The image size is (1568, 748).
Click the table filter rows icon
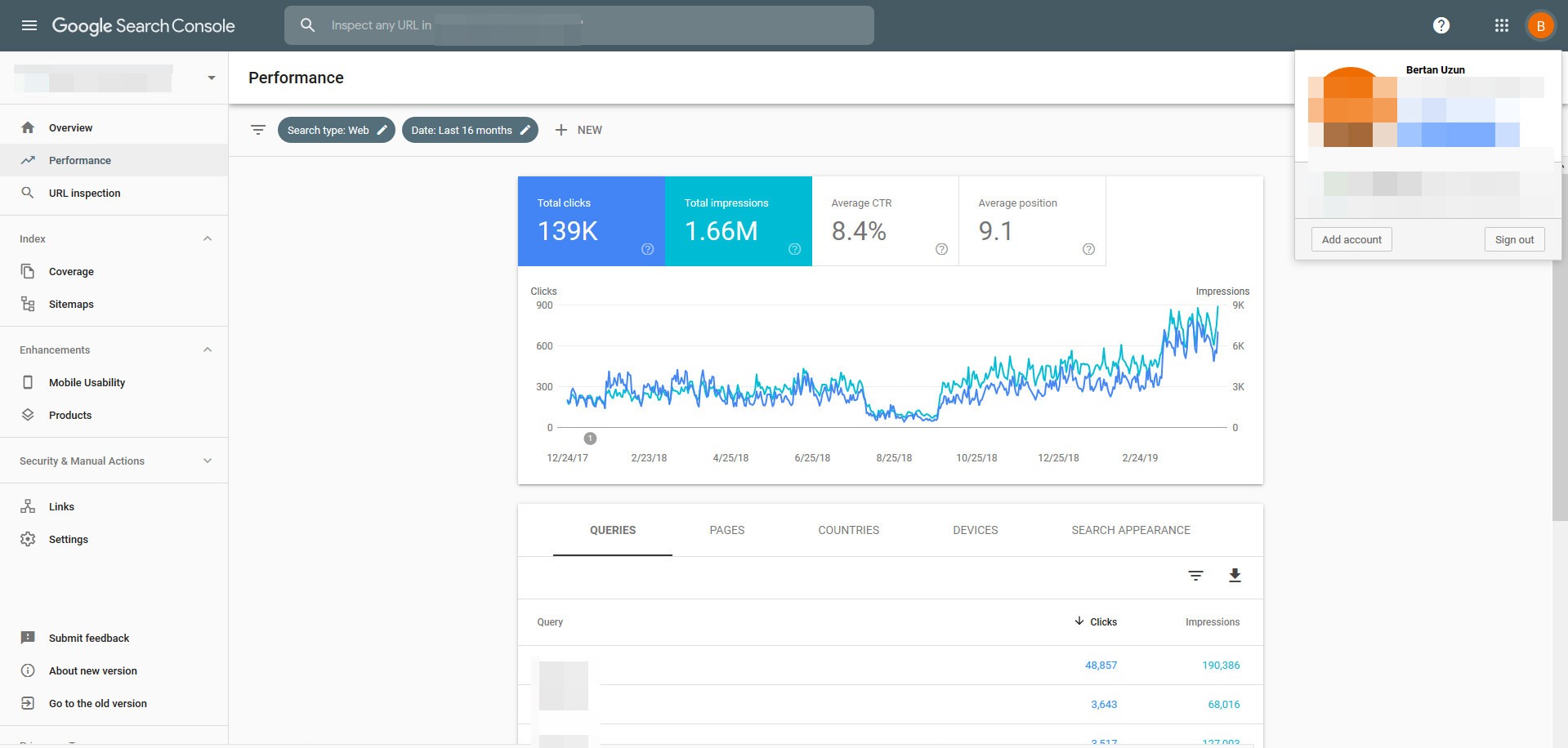[x=1195, y=576]
